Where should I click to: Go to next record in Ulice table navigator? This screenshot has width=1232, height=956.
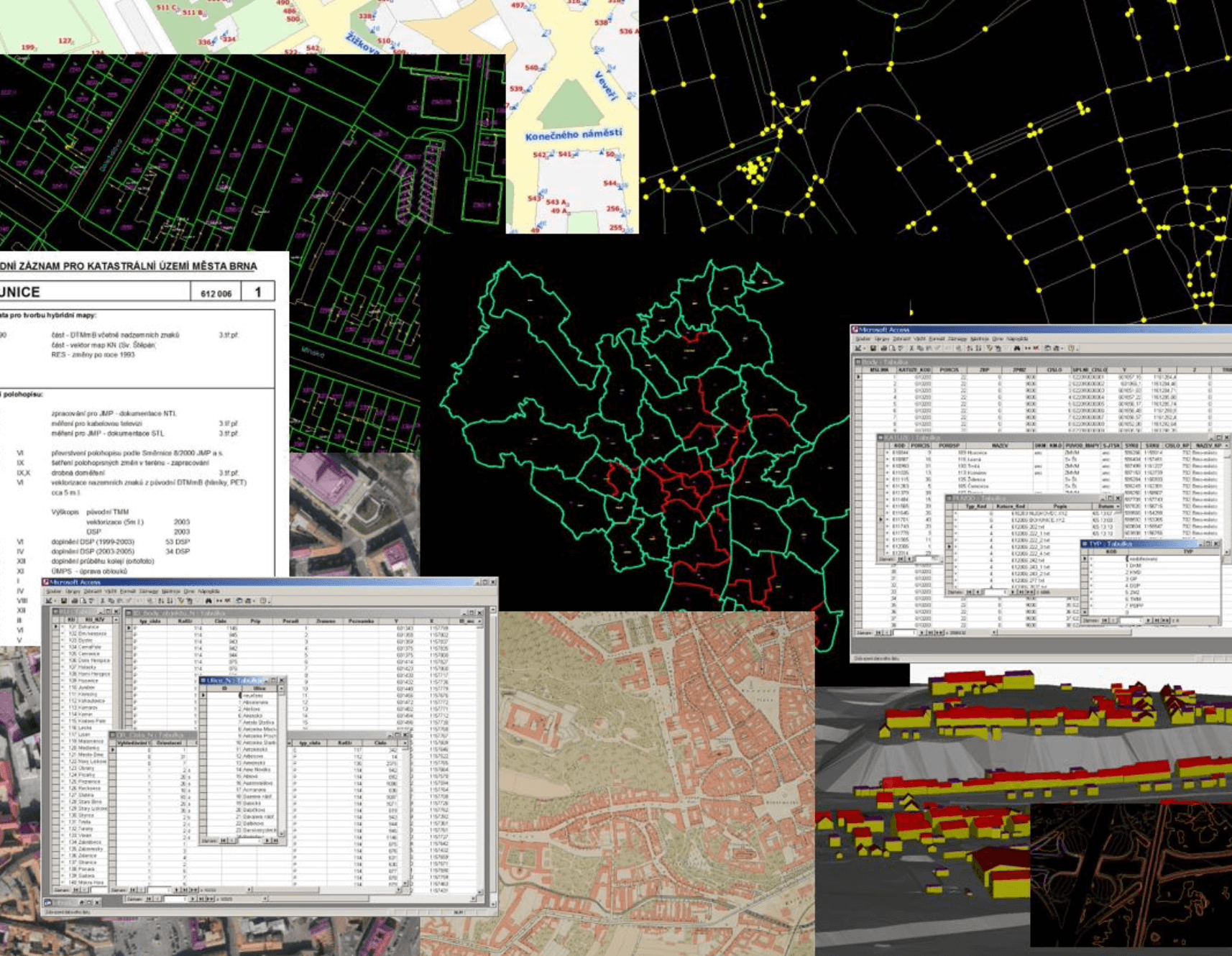267,840
